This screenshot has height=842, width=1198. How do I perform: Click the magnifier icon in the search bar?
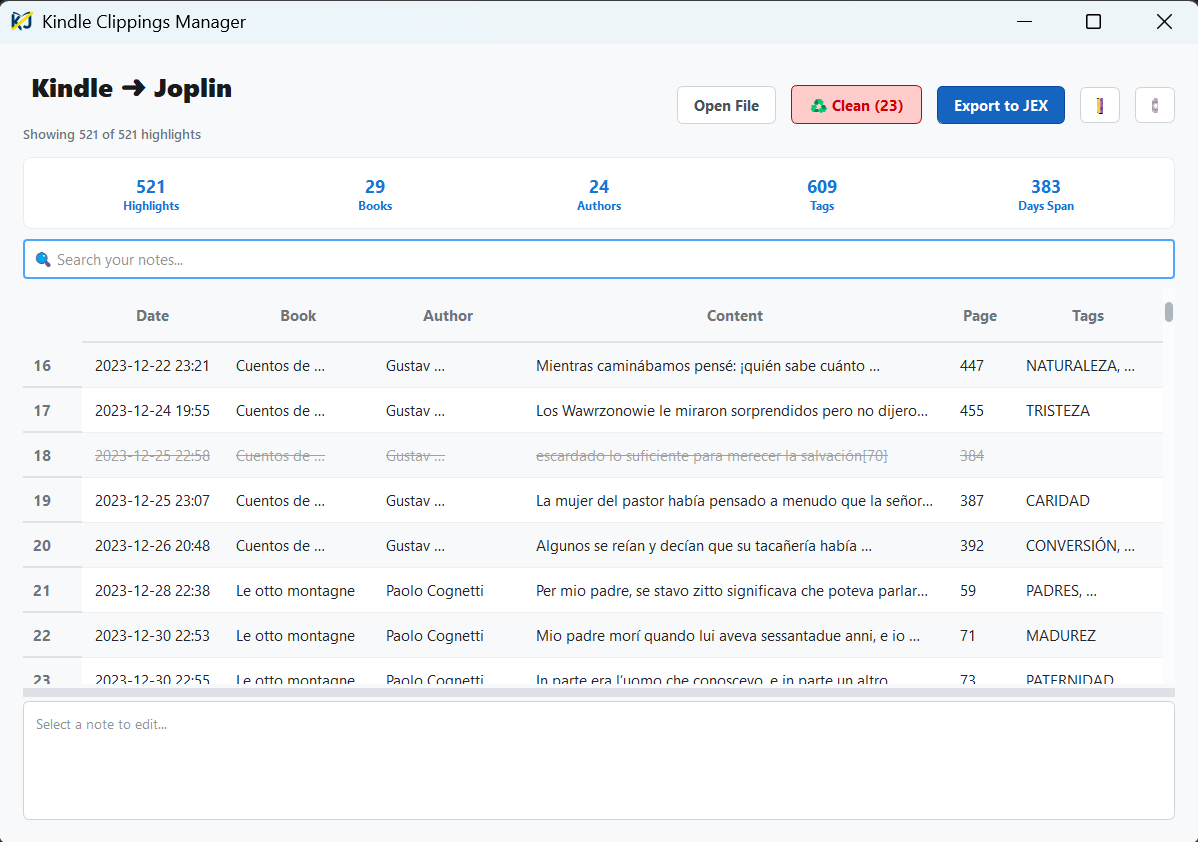click(42, 260)
